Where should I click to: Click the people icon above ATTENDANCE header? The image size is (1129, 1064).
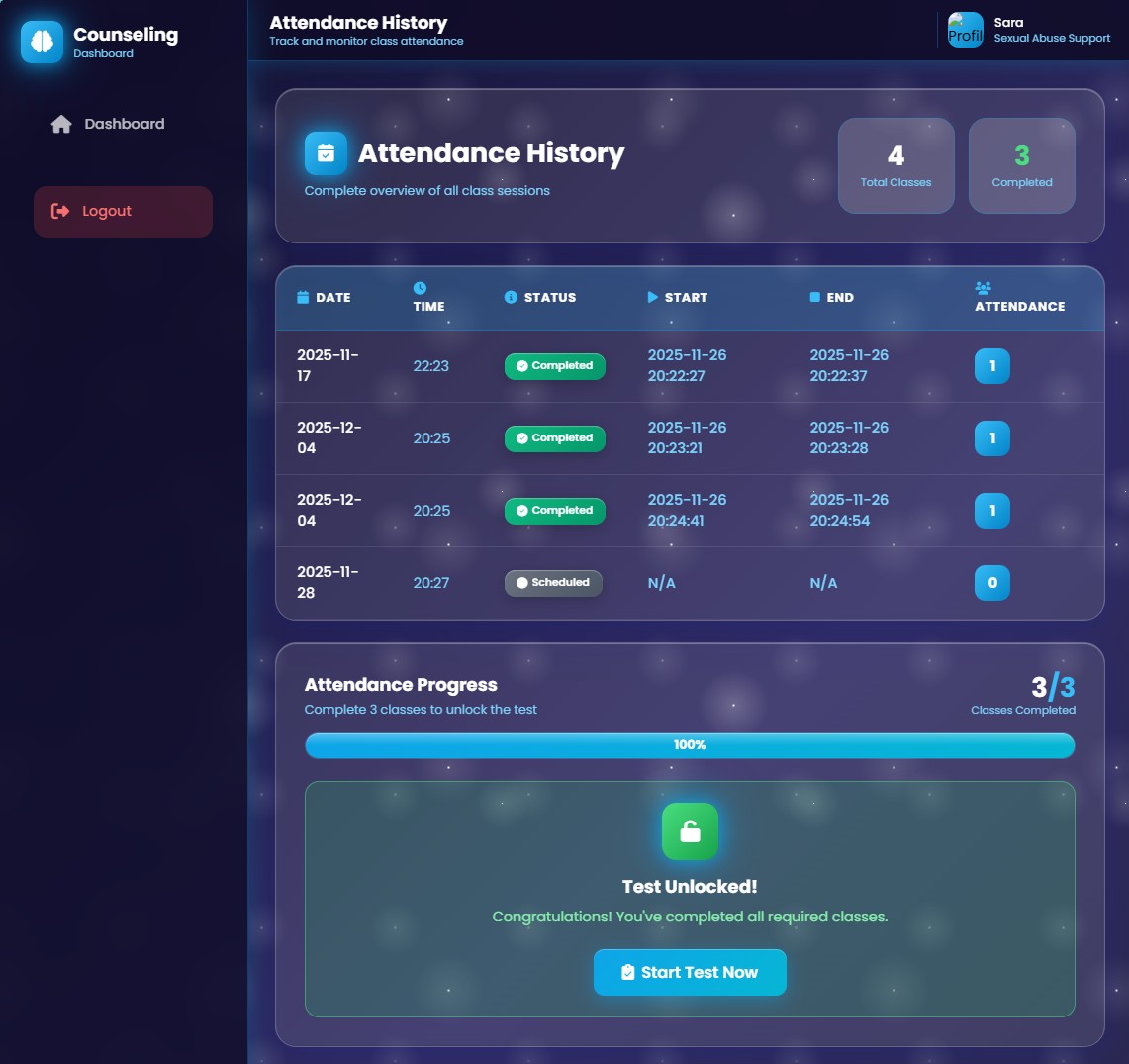point(983,288)
